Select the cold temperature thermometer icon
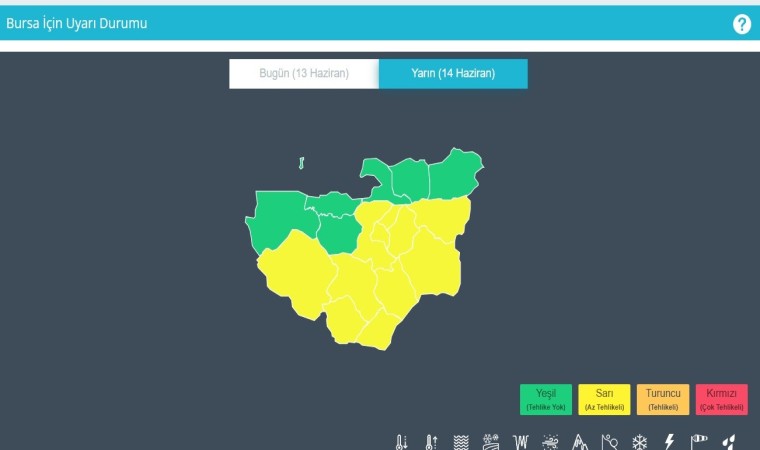 [401, 441]
